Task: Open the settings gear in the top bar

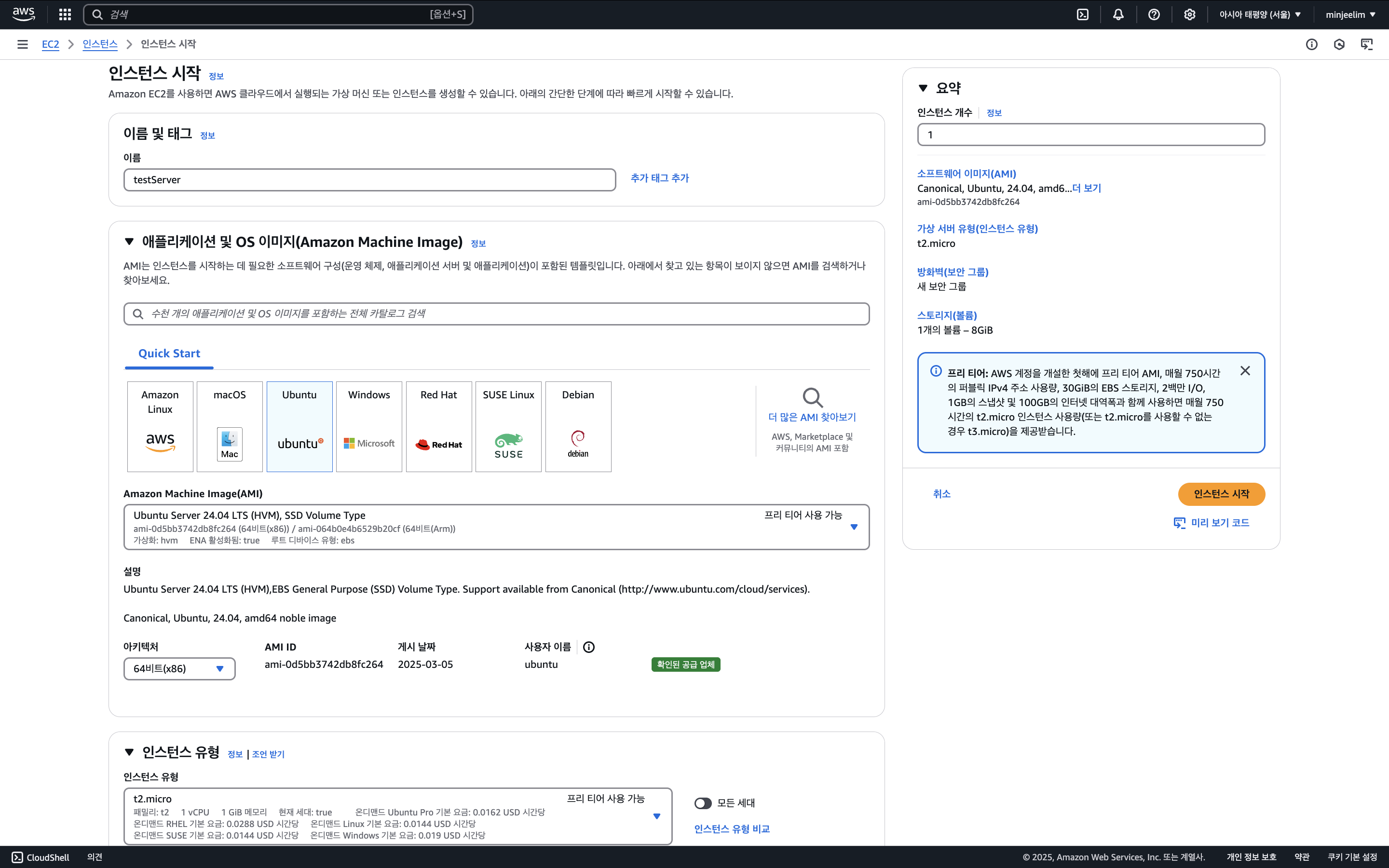Action: (x=1189, y=14)
